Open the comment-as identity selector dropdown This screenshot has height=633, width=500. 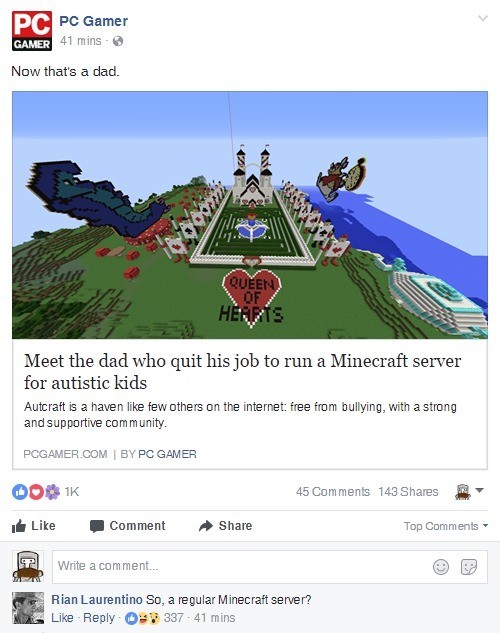coord(469,491)
